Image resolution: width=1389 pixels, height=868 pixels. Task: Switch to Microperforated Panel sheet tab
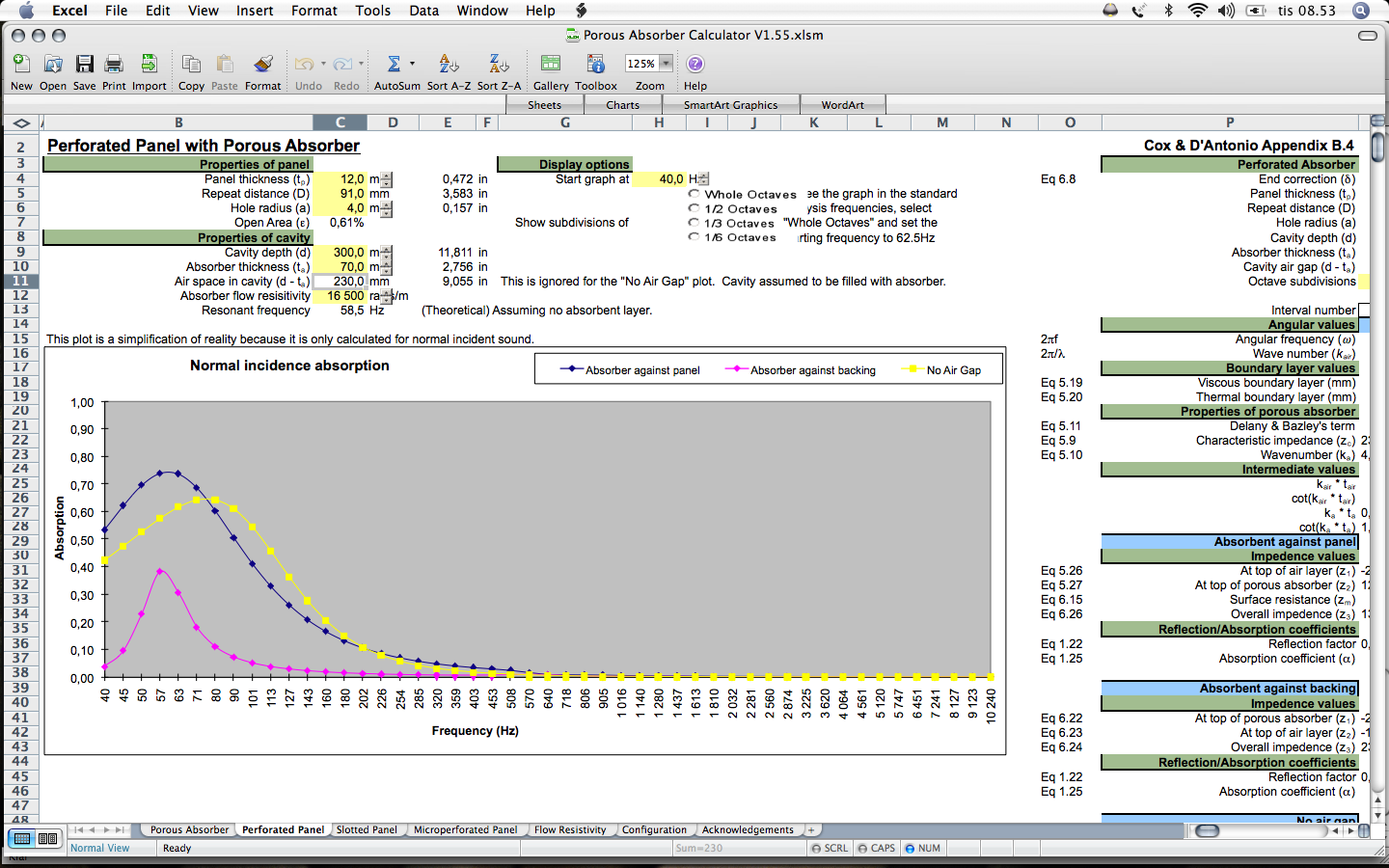[x=465, y=829]
